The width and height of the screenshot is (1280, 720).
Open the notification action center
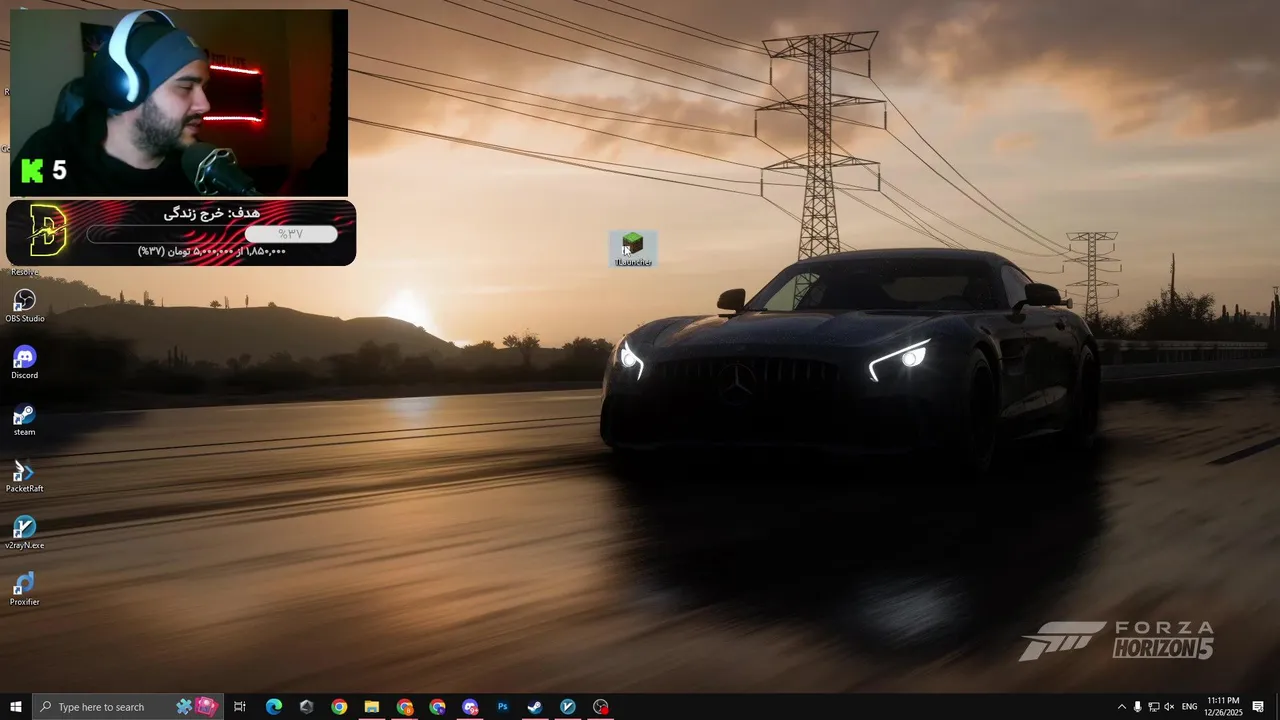(1258, 707)
